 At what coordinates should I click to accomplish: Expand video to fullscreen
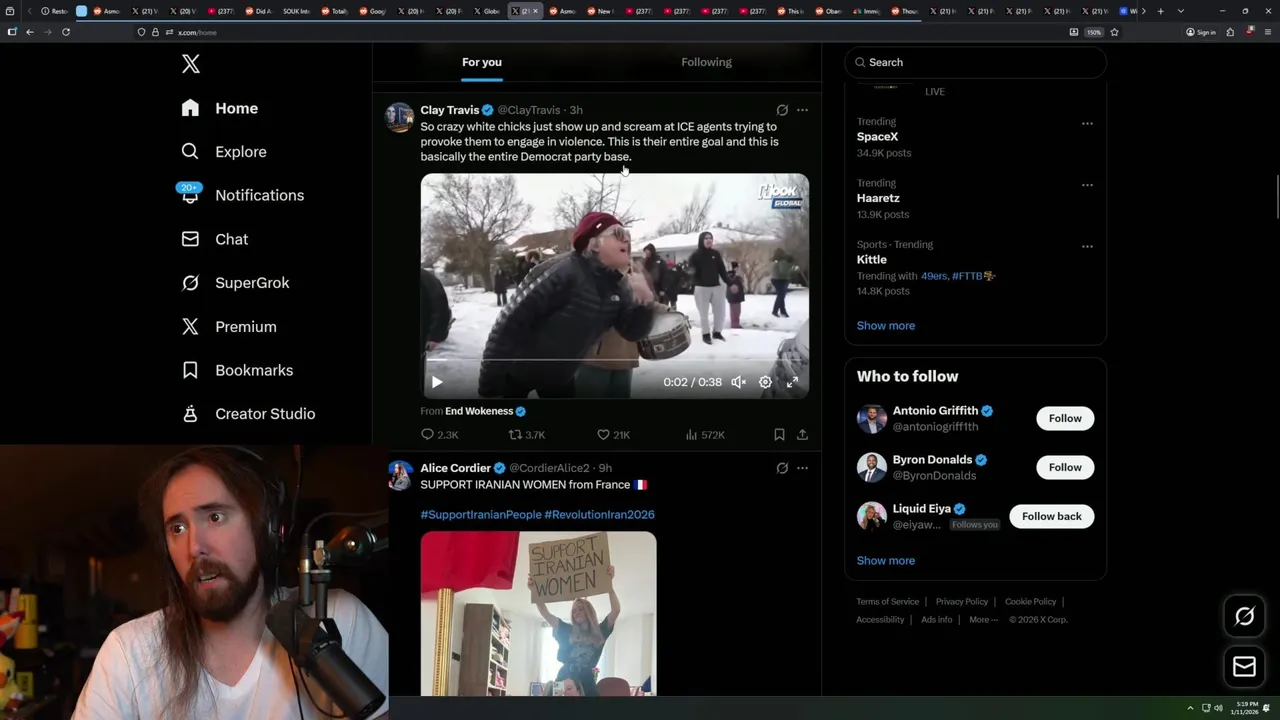(792, 382)
